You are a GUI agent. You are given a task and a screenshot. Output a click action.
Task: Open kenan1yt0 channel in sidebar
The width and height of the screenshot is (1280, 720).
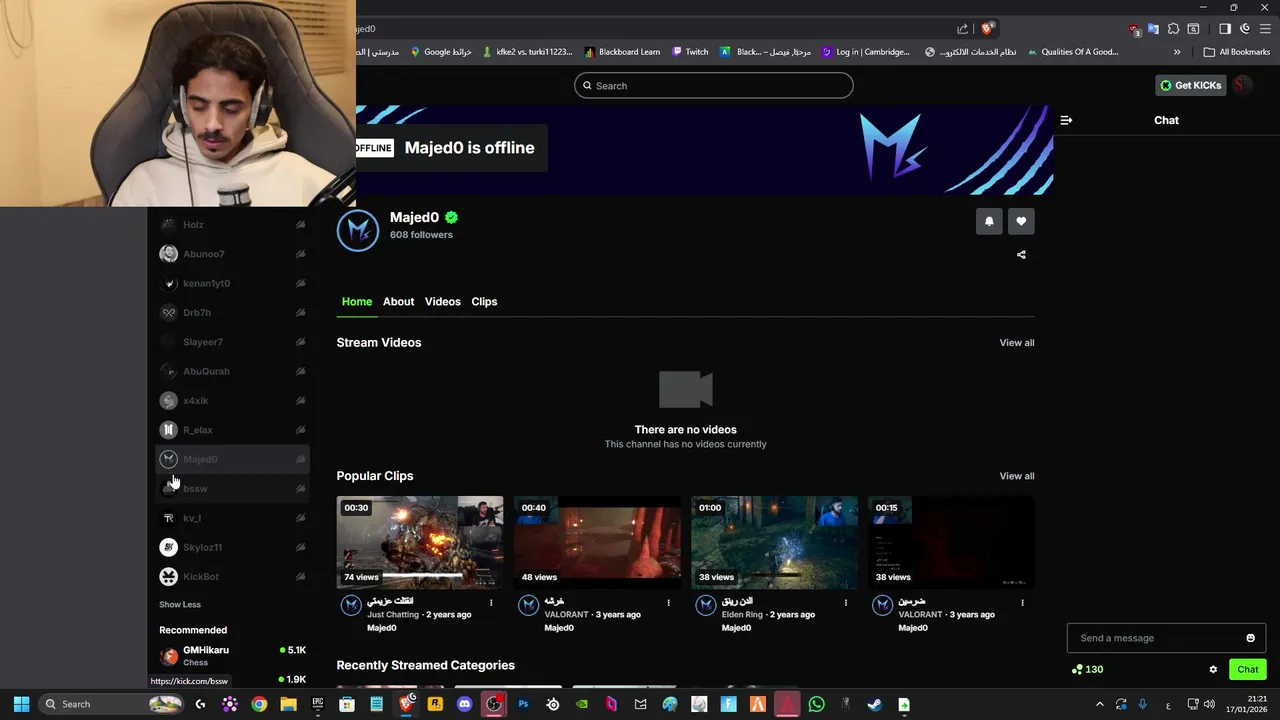[232, 284]
